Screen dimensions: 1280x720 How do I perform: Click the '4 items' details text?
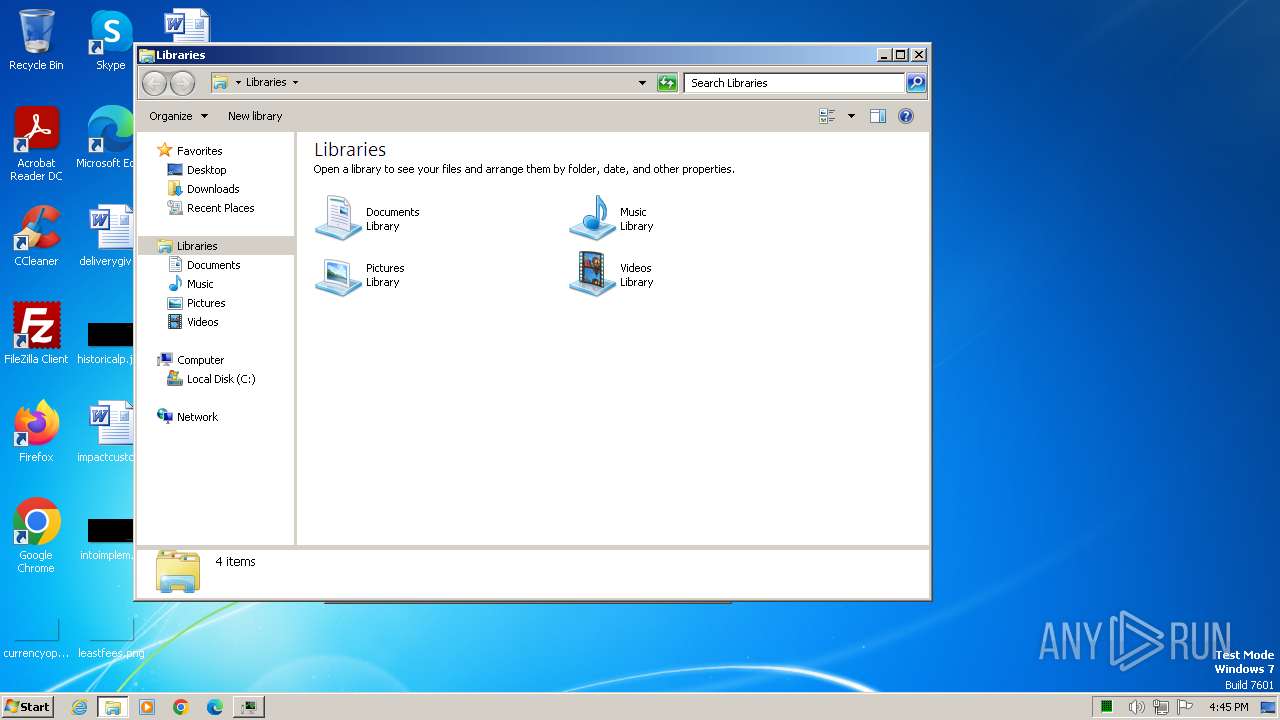pyautogui.click(x=236, y=562)
